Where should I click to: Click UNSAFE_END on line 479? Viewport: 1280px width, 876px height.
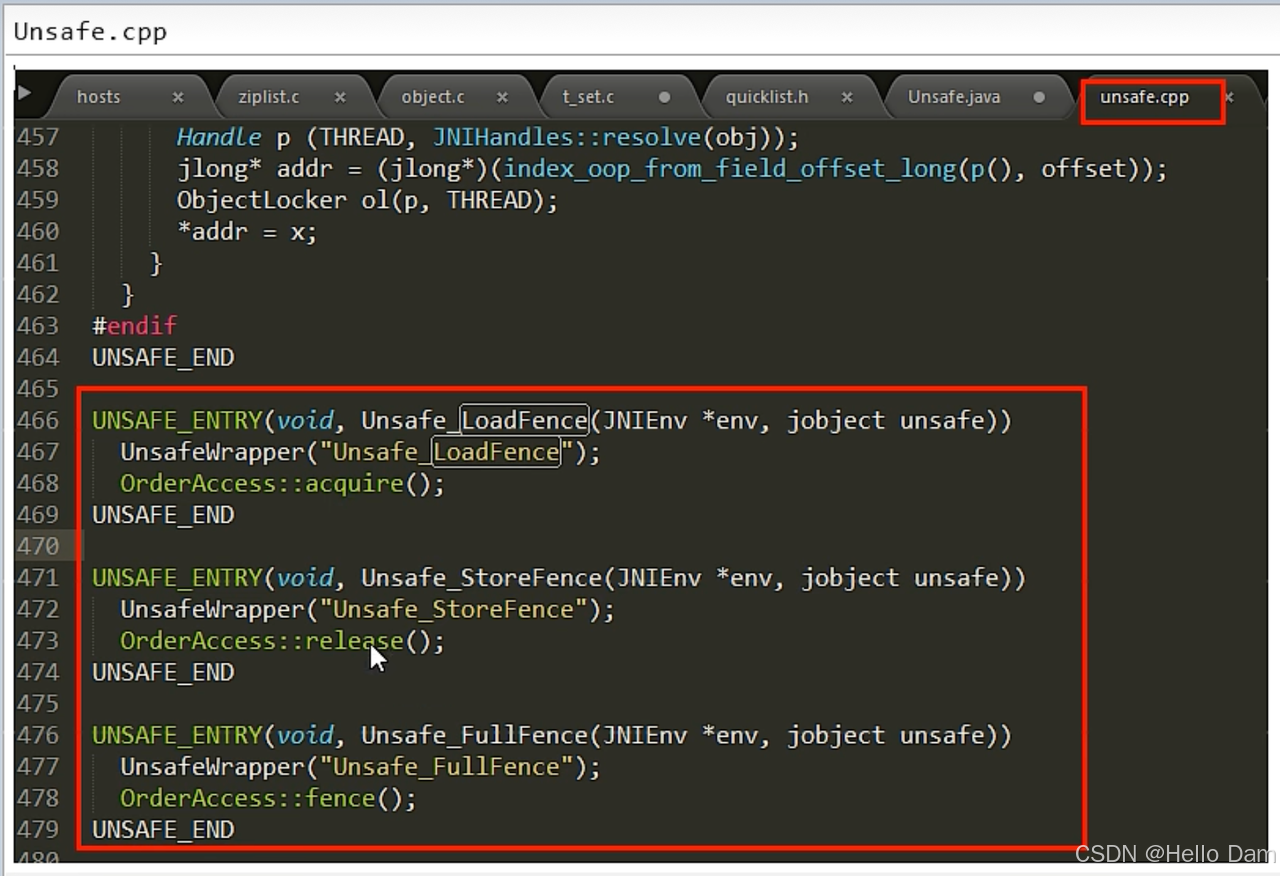pos(163,829)
